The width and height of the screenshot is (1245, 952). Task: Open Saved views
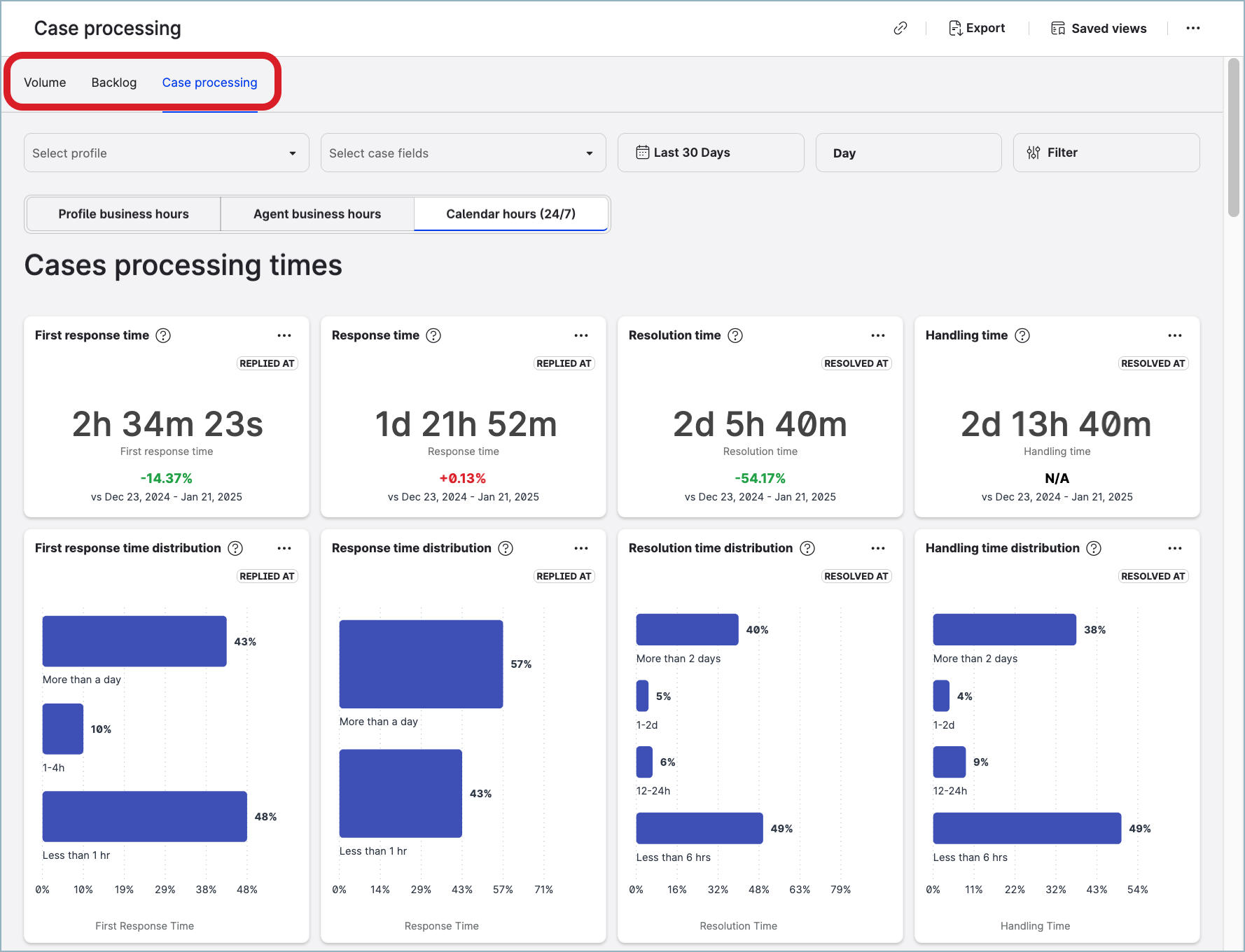coord(1099,28)
